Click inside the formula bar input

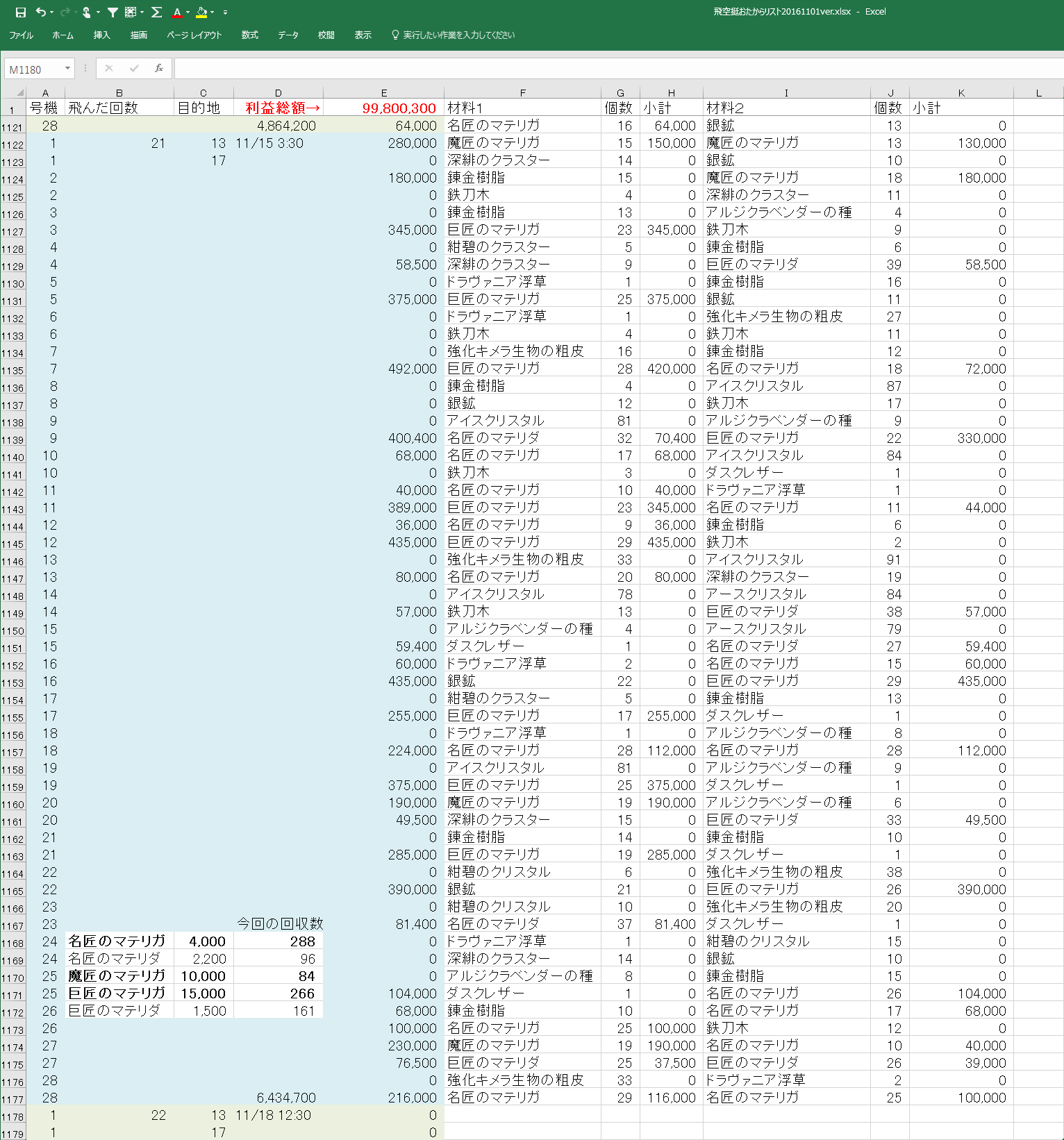(x=611, y=68)
